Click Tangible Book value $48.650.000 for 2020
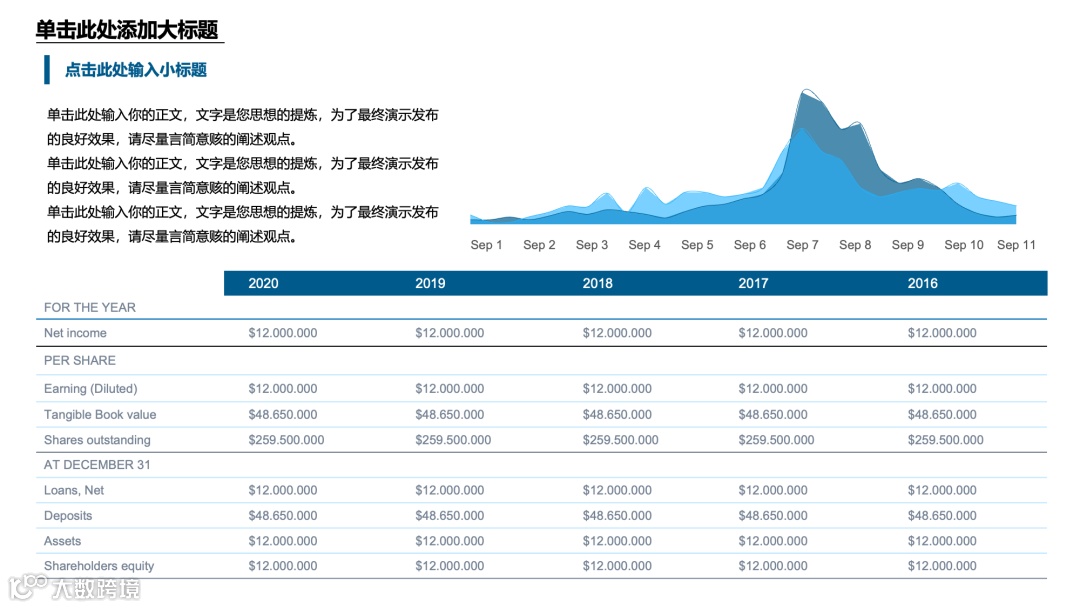 coord(283,415)
